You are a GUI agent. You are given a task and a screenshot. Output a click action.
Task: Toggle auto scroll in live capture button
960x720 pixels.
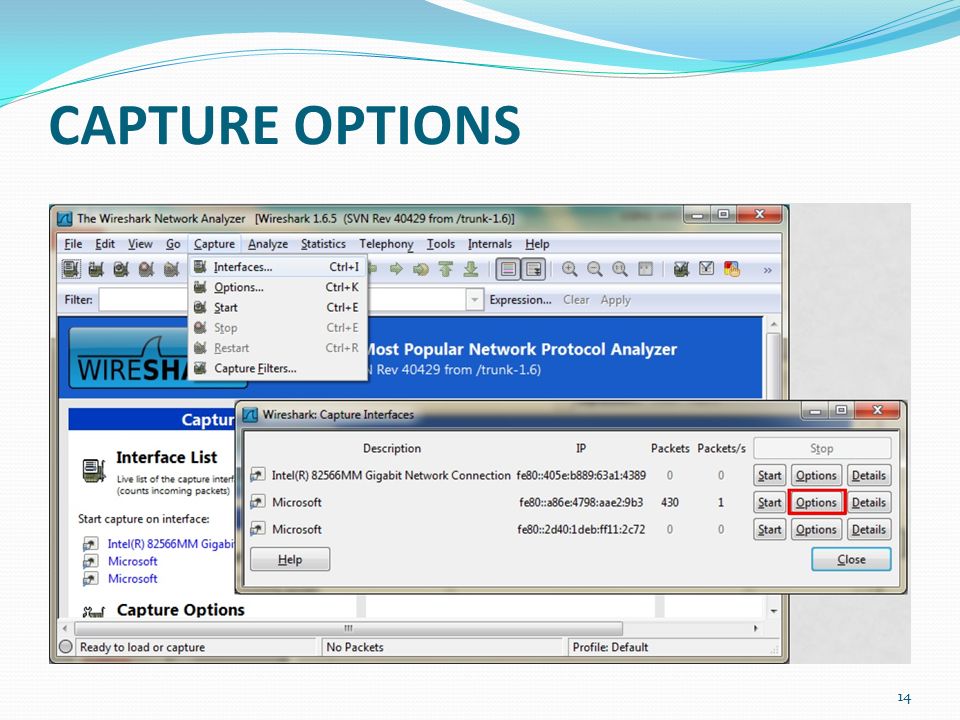pyautogui.click(x=533, y=269)
